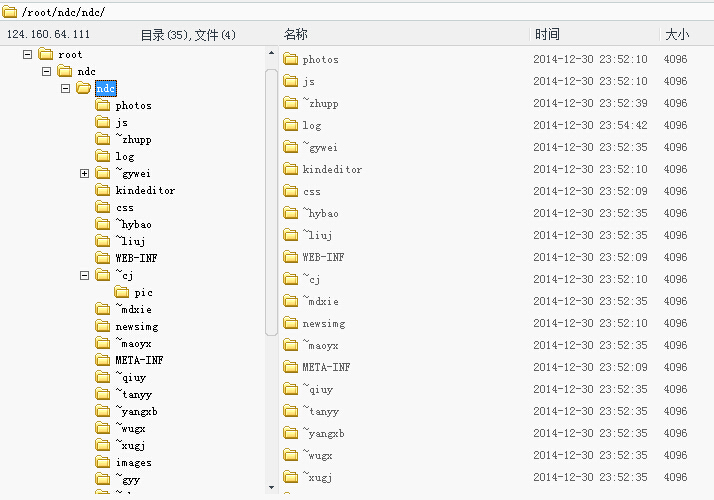The height and width of the screenshot is (500, 714).
Task: Click the tree panel scrollbar thumb
Action: (271, 202)
